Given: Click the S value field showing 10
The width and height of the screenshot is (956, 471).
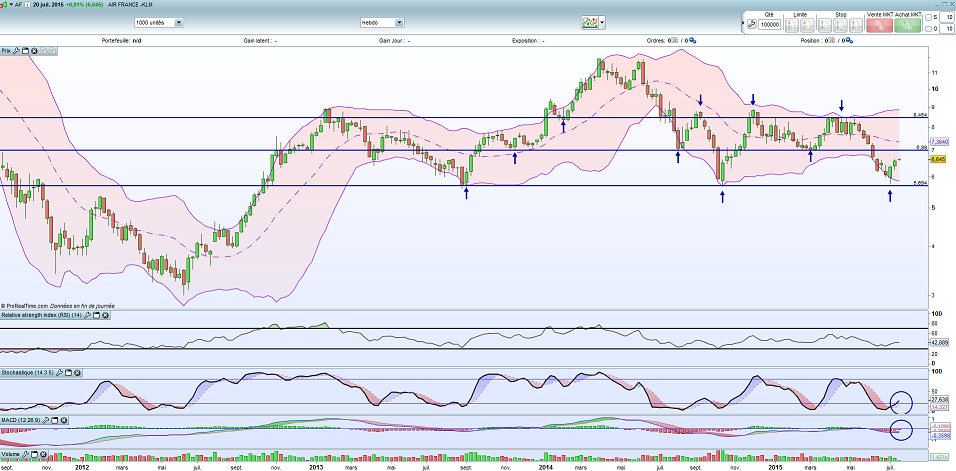Looking at the screenshot, I should [946, 17].
